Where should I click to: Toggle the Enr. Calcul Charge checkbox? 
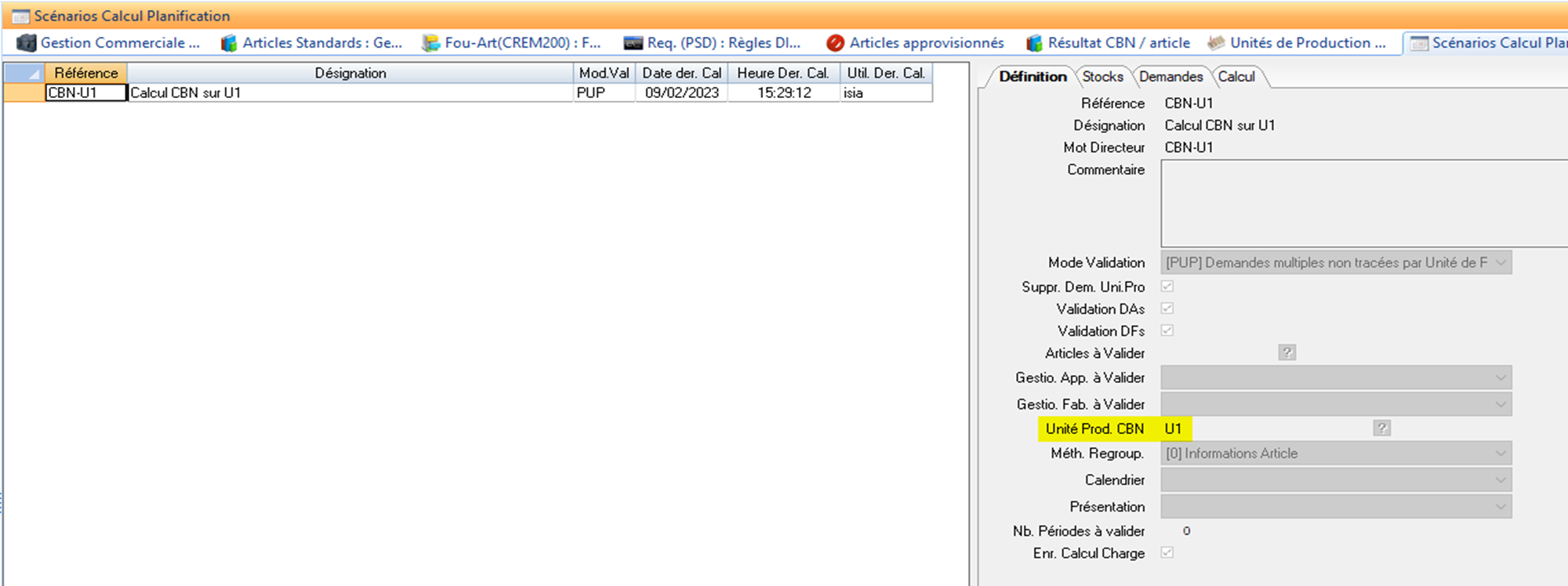[x=1167, y=553]
